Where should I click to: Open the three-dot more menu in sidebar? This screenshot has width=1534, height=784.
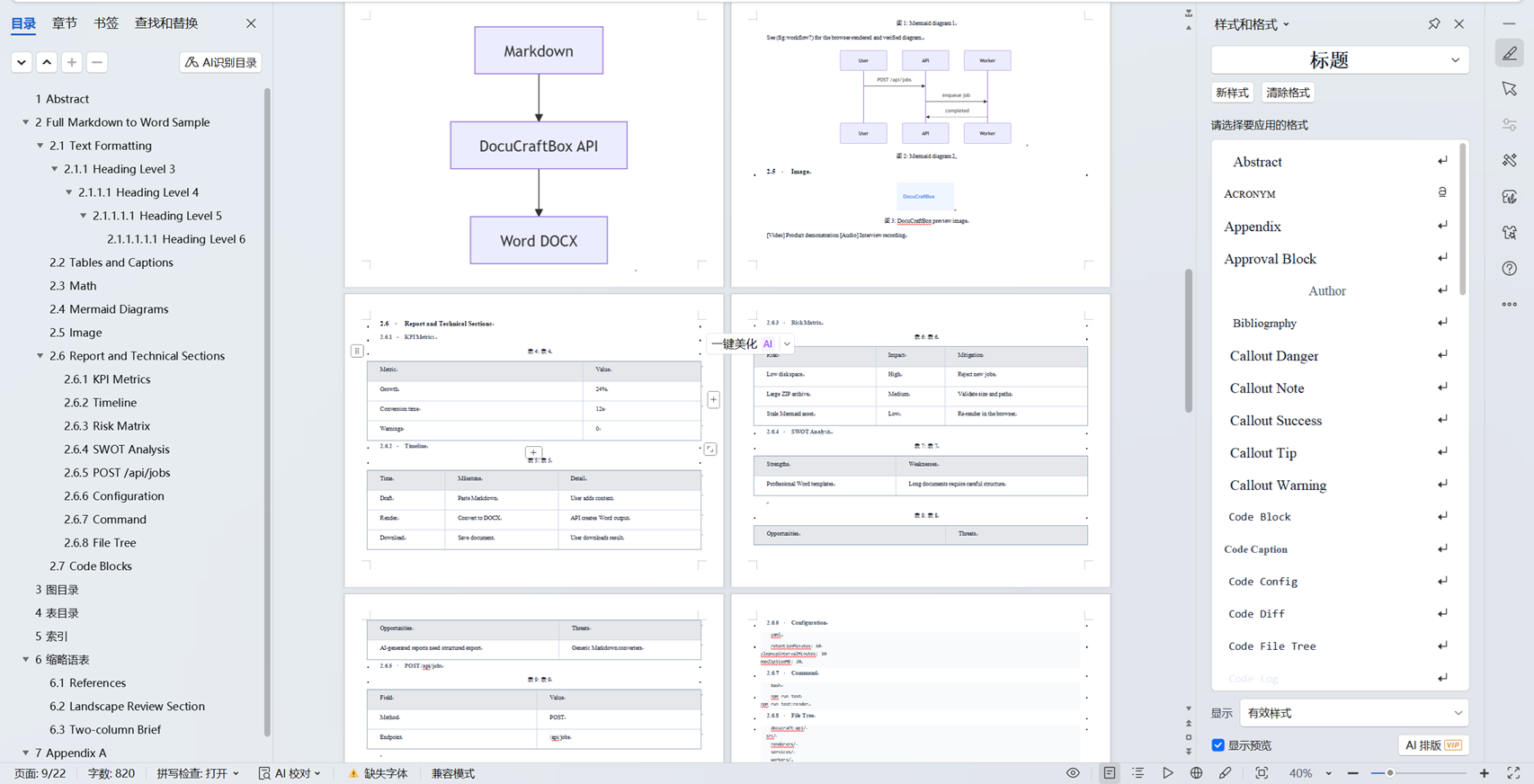click(1510, 304)
